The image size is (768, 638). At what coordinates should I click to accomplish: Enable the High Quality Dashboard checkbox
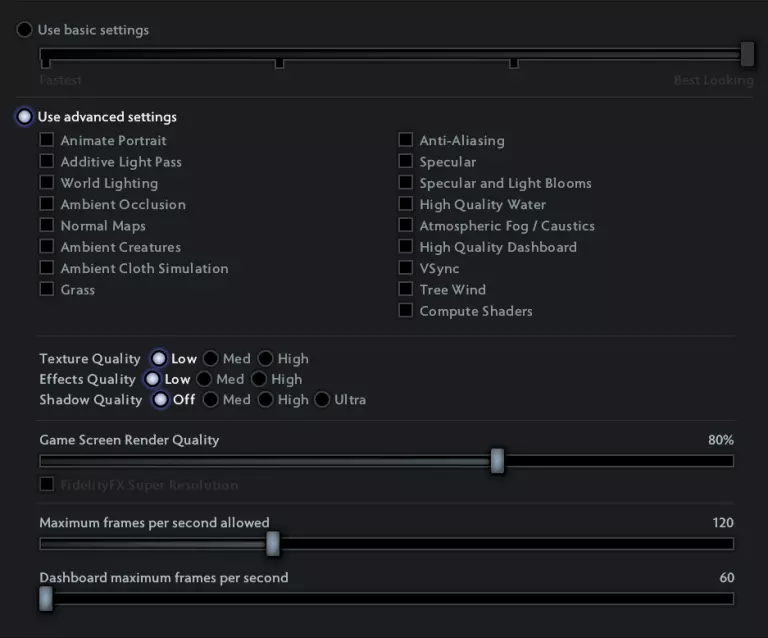pyautogui.click(x=406, y=246)
